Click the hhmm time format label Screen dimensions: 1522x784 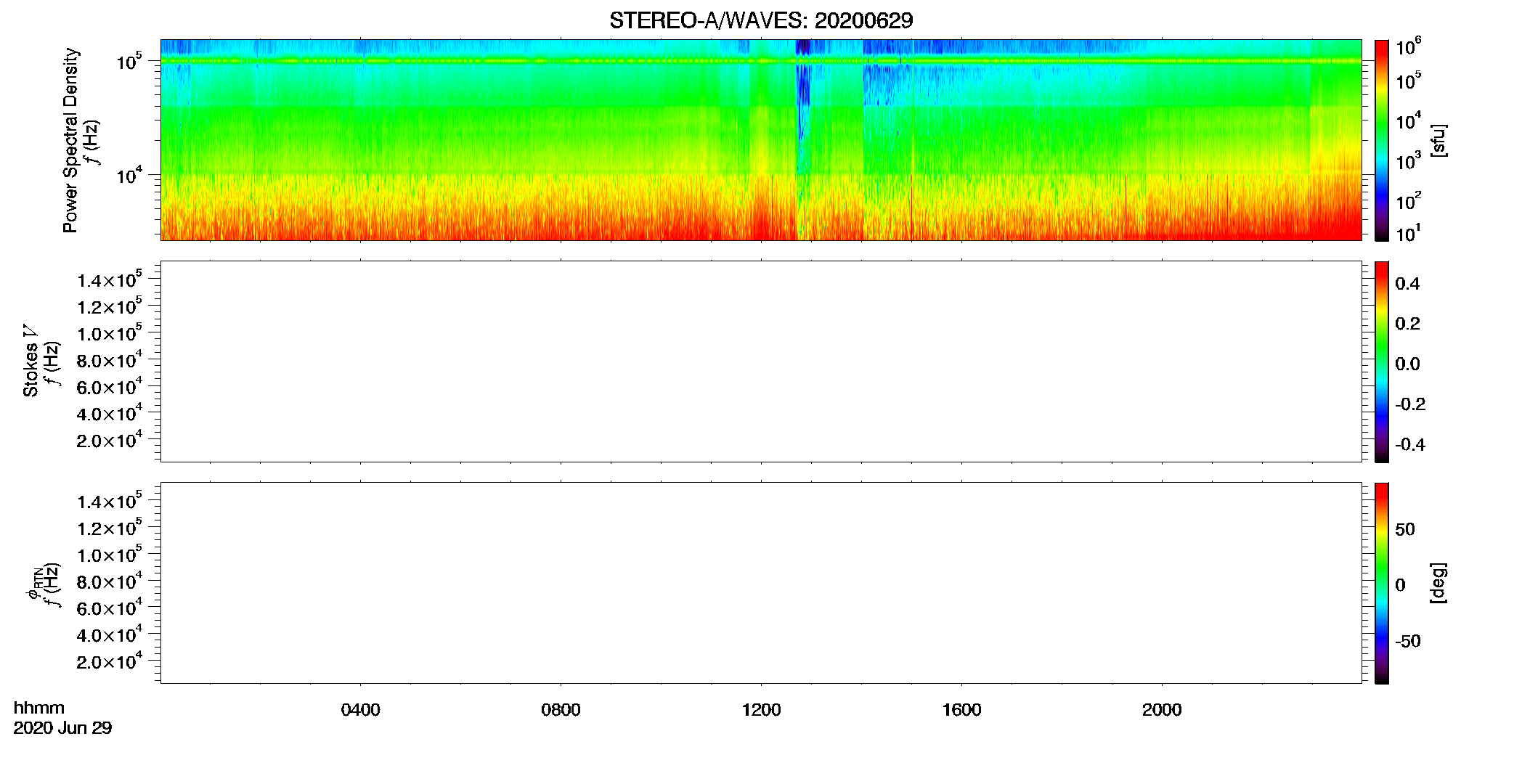pyautogui.click(x=38, y=709)
